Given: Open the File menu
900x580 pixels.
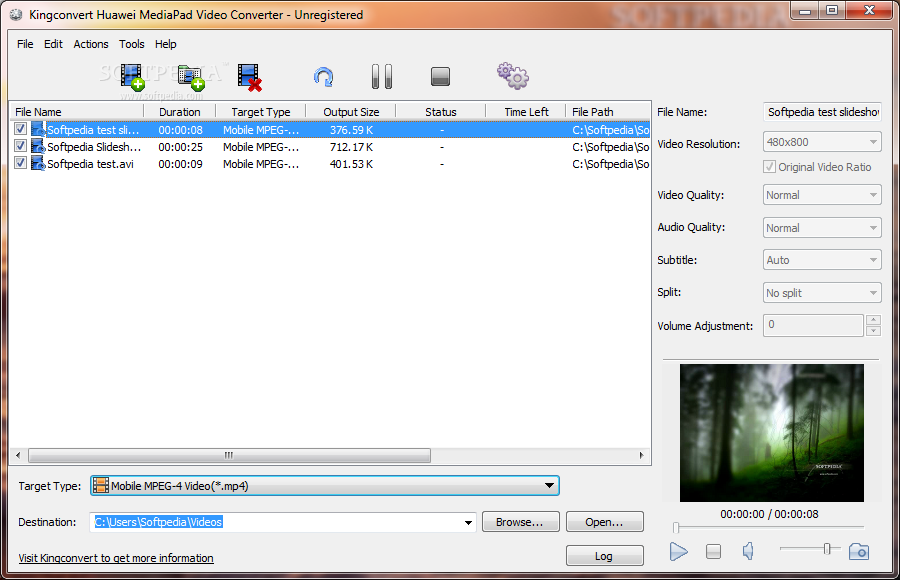Looking at the screenshot, I should coord(25,44).
